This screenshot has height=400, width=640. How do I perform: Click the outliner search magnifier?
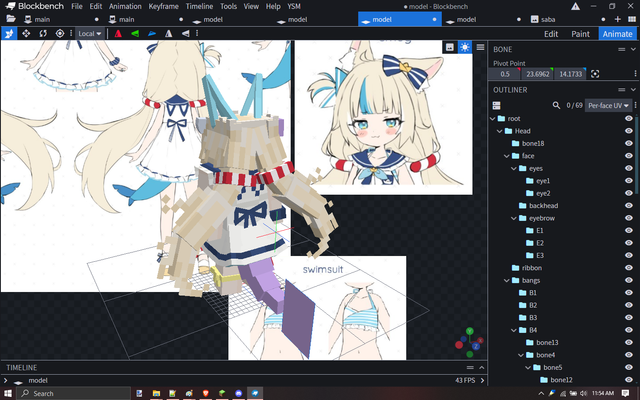point(556,105)
